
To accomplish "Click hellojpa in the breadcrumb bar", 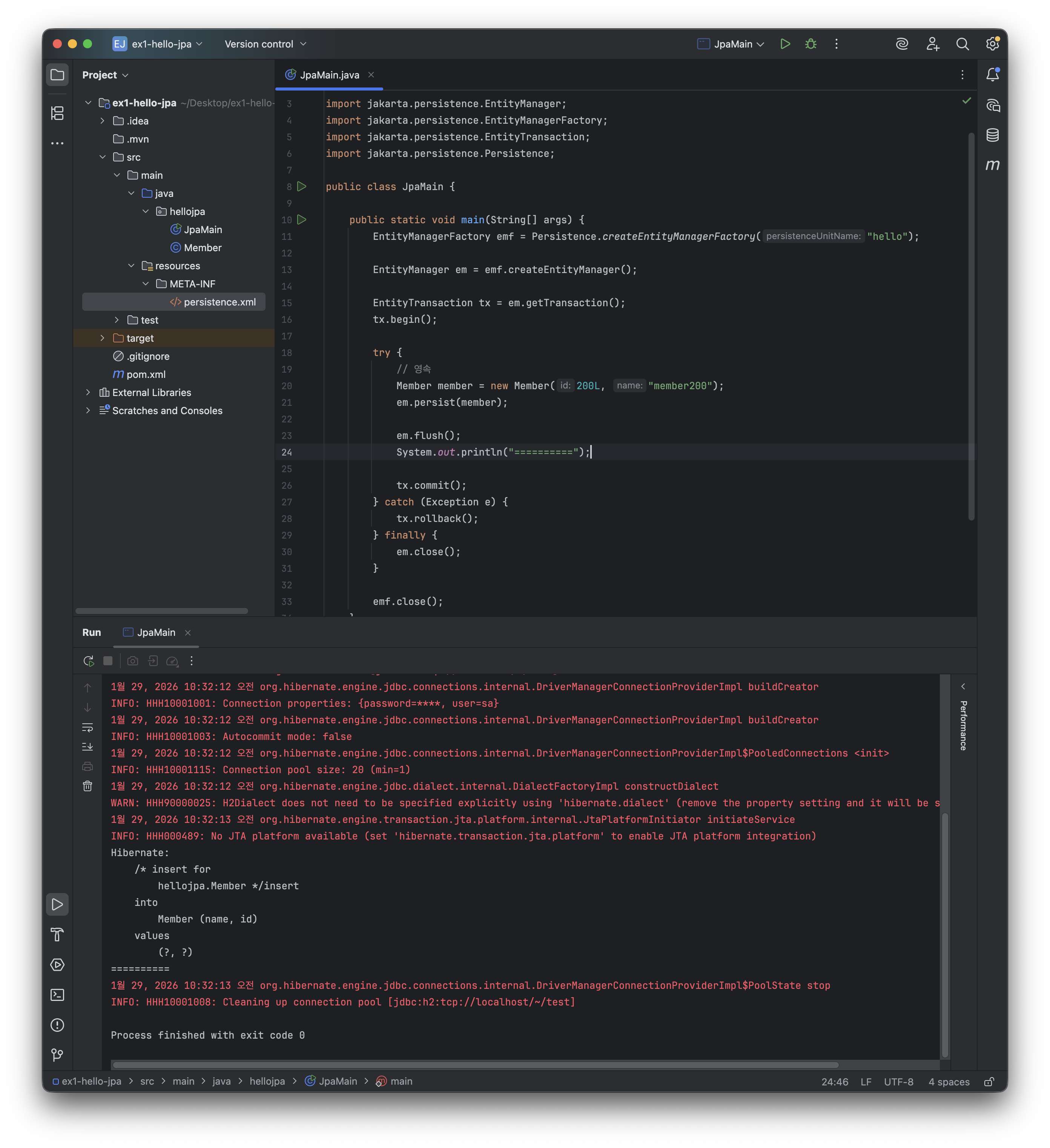I will point(267,1081).
